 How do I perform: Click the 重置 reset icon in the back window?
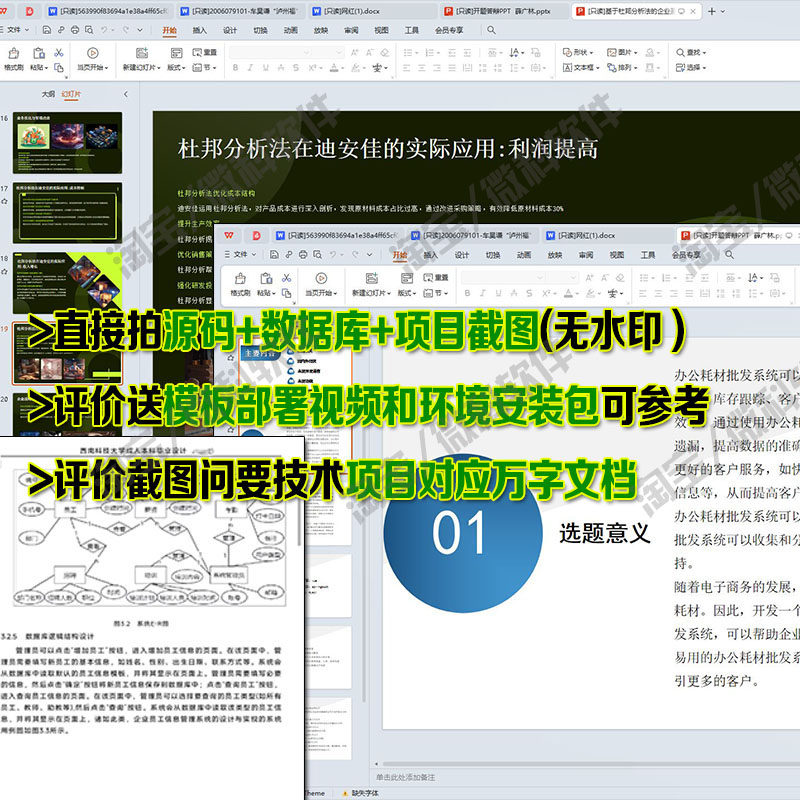pos(205,53)
